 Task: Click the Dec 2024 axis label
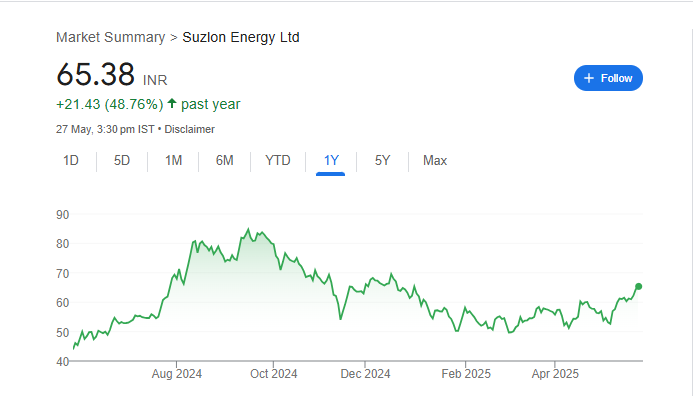click(365, 374)
